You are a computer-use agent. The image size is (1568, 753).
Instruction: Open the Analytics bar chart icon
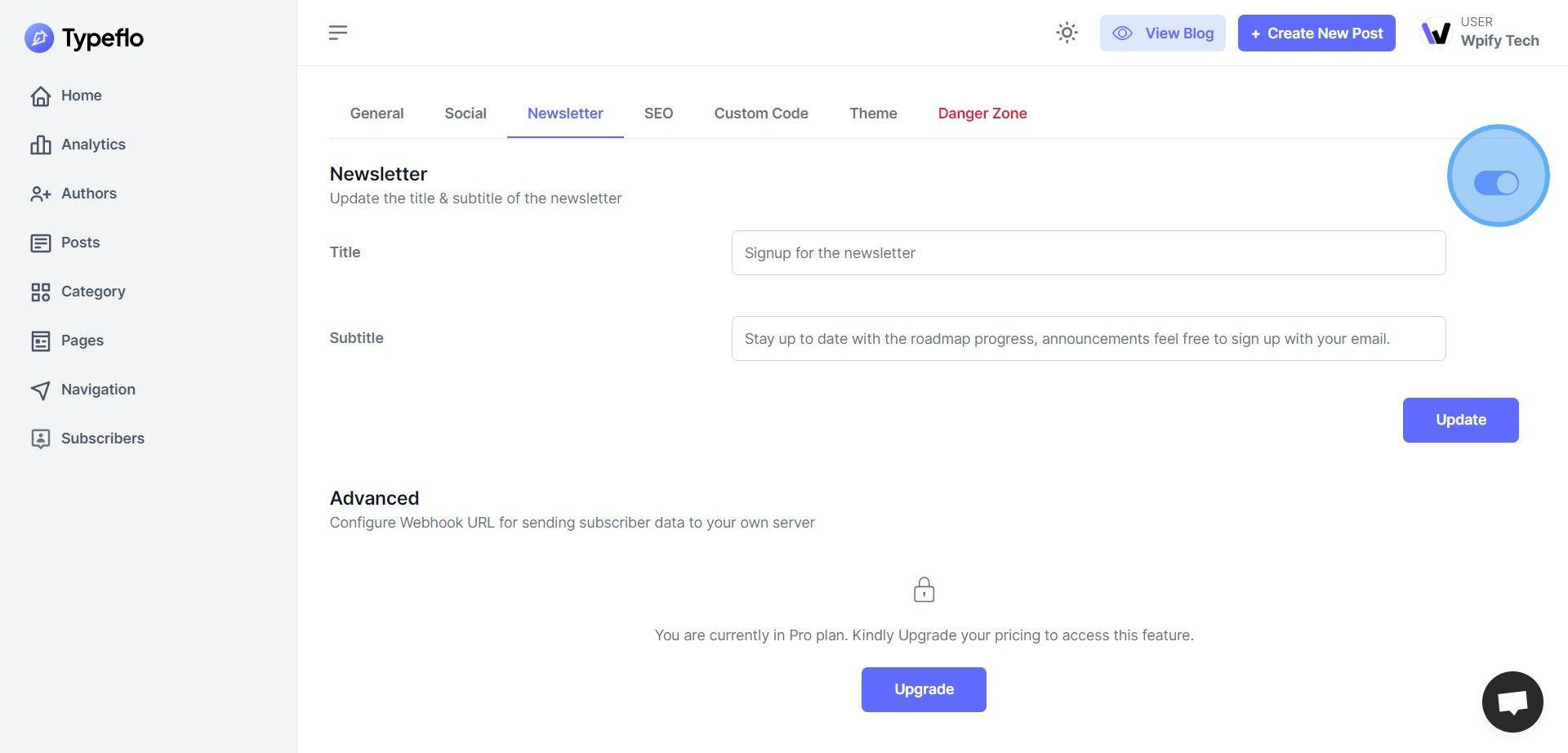click(x=40, y=145)
